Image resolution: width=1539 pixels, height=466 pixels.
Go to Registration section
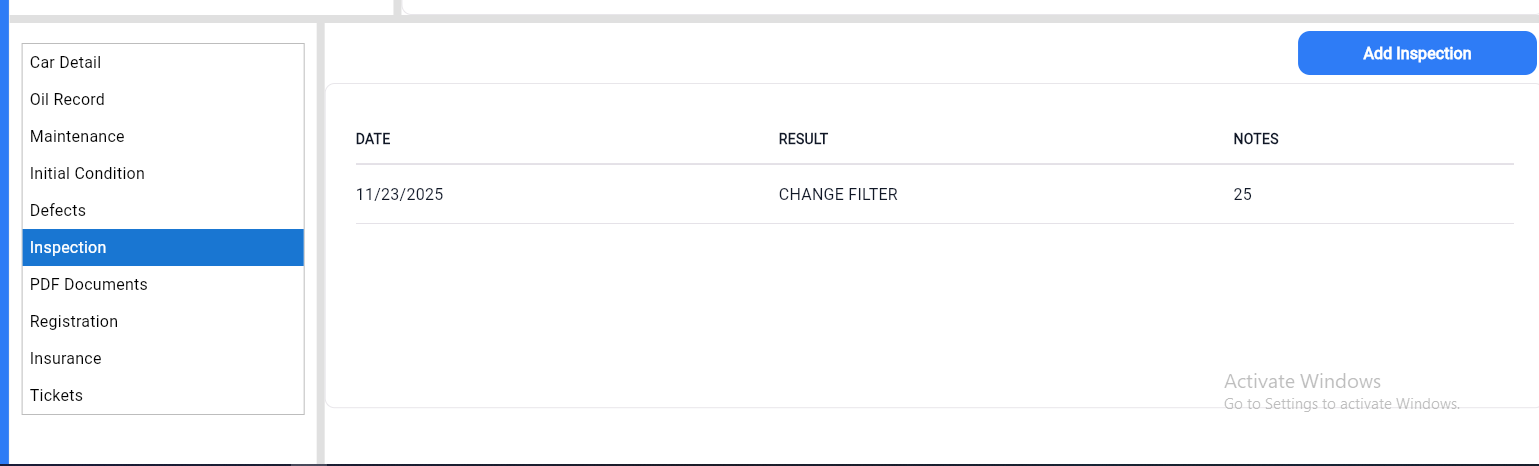74,321
